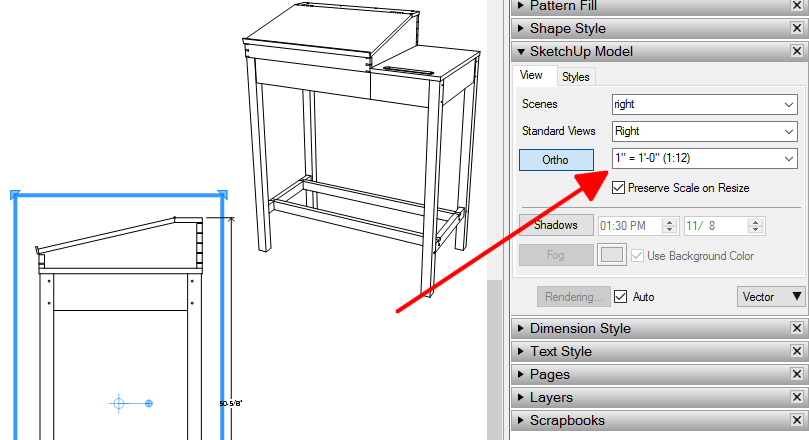Screen dimensions: 809x440
Task: Click the fog color swatch
Action: pos(612,255)
